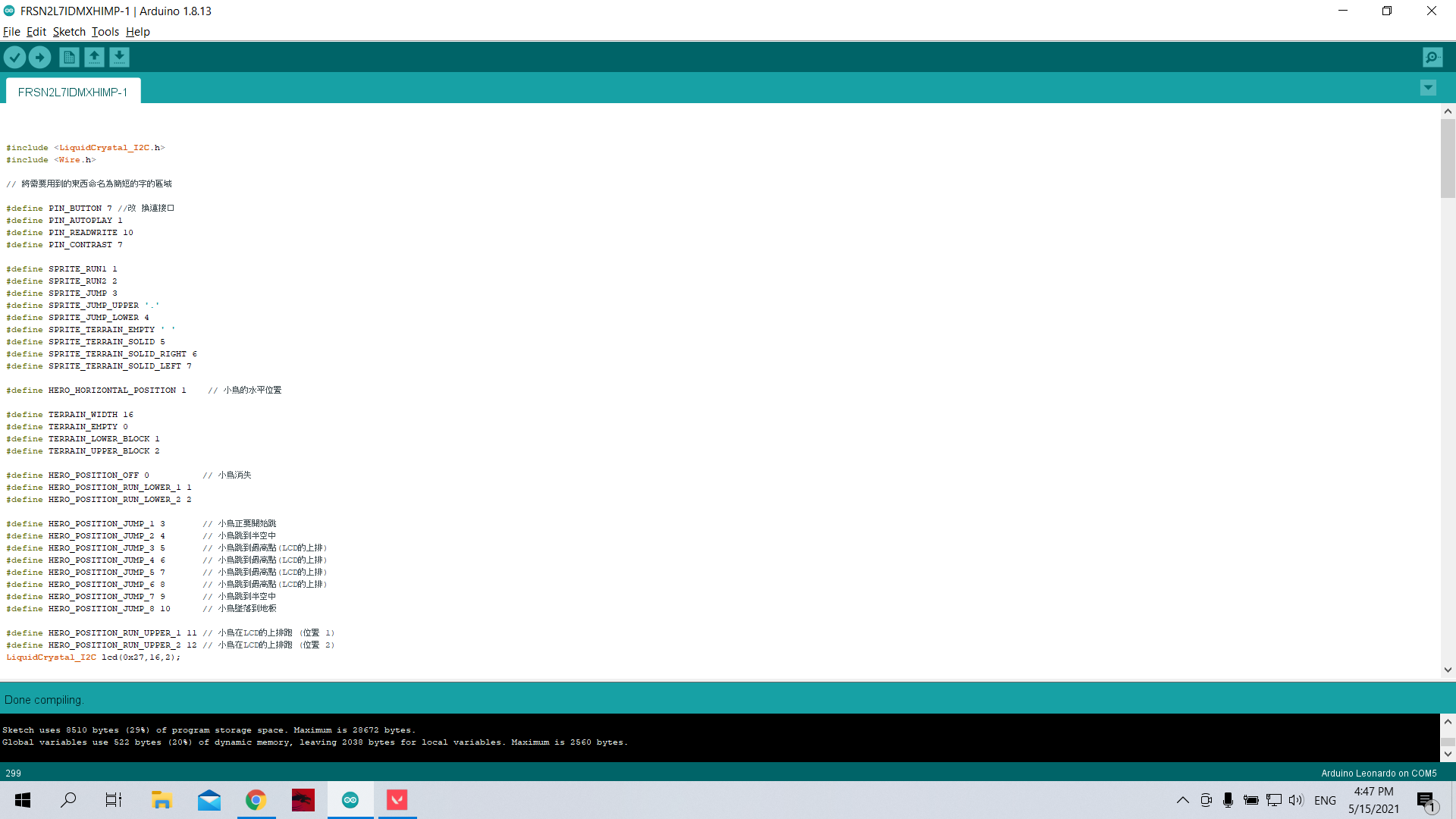The image size is (1456, 819).
Task: Save the current sketch
Action: (x=120, y=57)
